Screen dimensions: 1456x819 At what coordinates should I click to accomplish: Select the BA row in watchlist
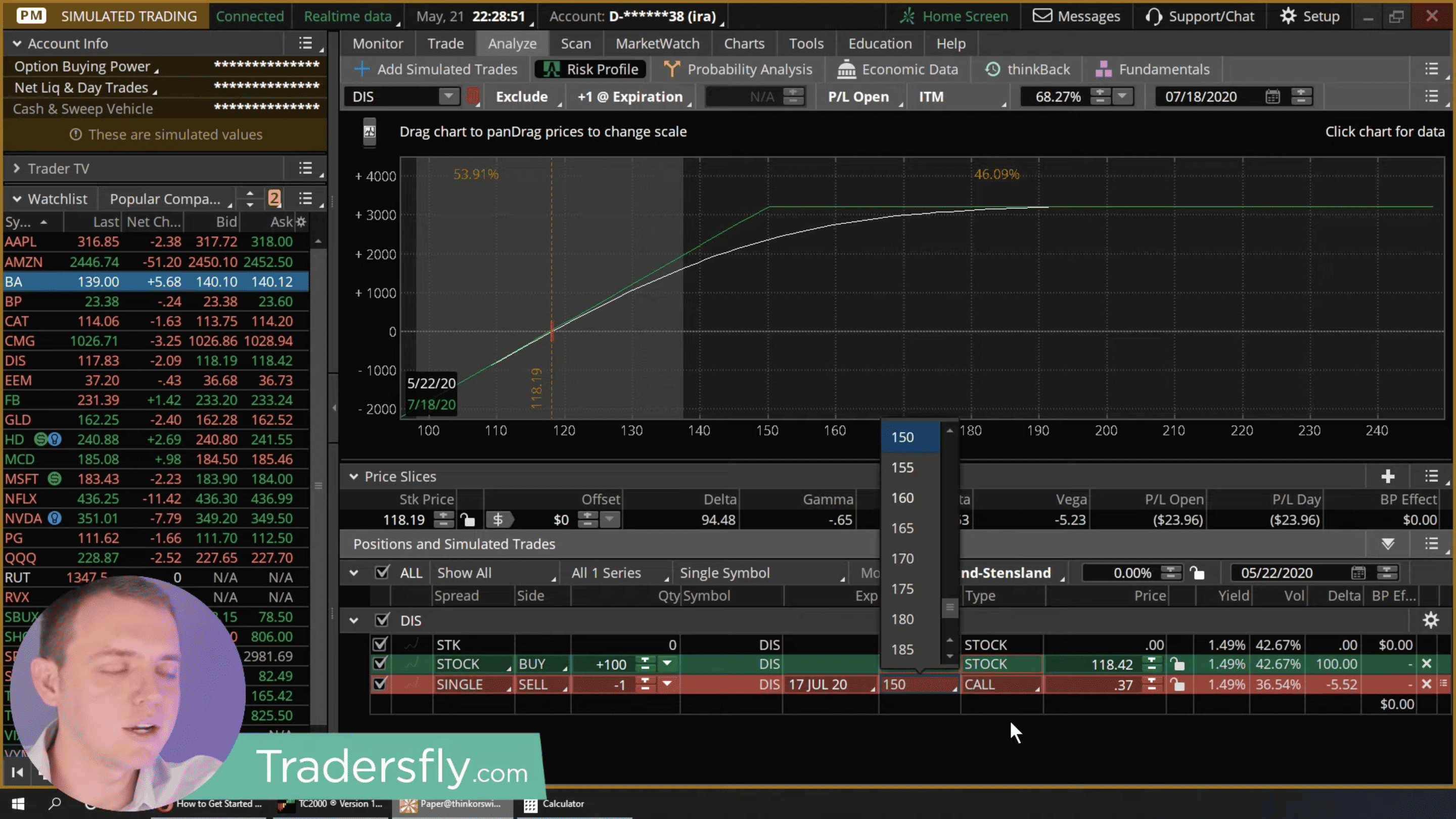point(156,282)
